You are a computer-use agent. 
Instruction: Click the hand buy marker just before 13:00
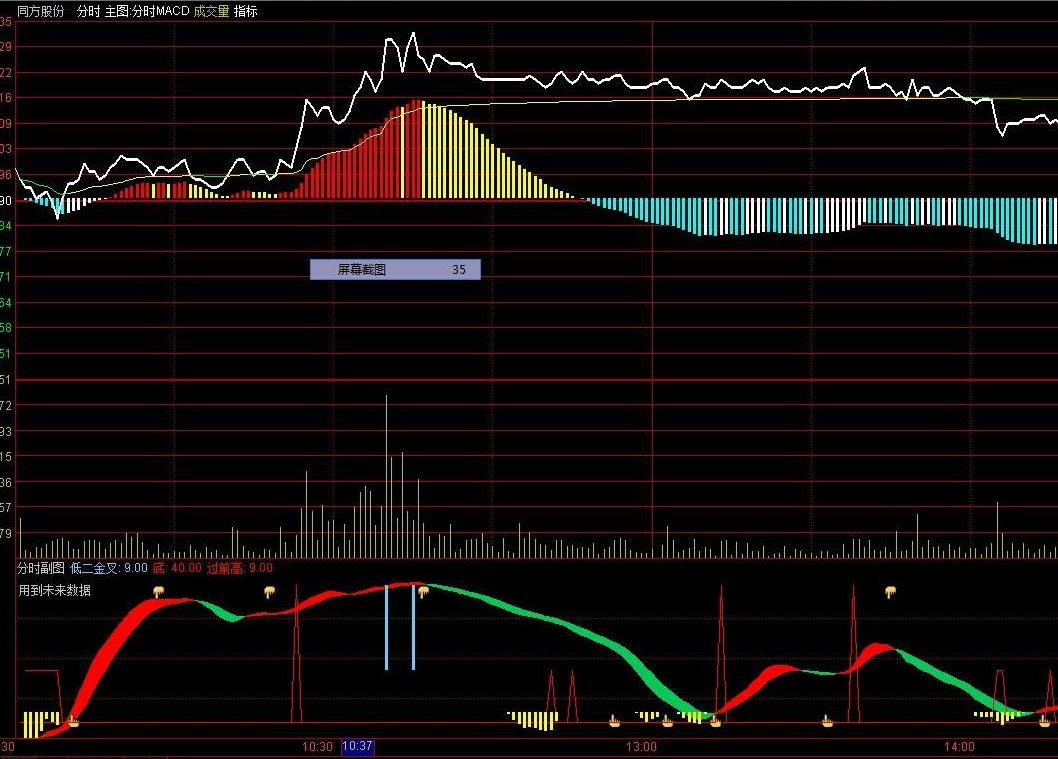(x=615, y=721)
